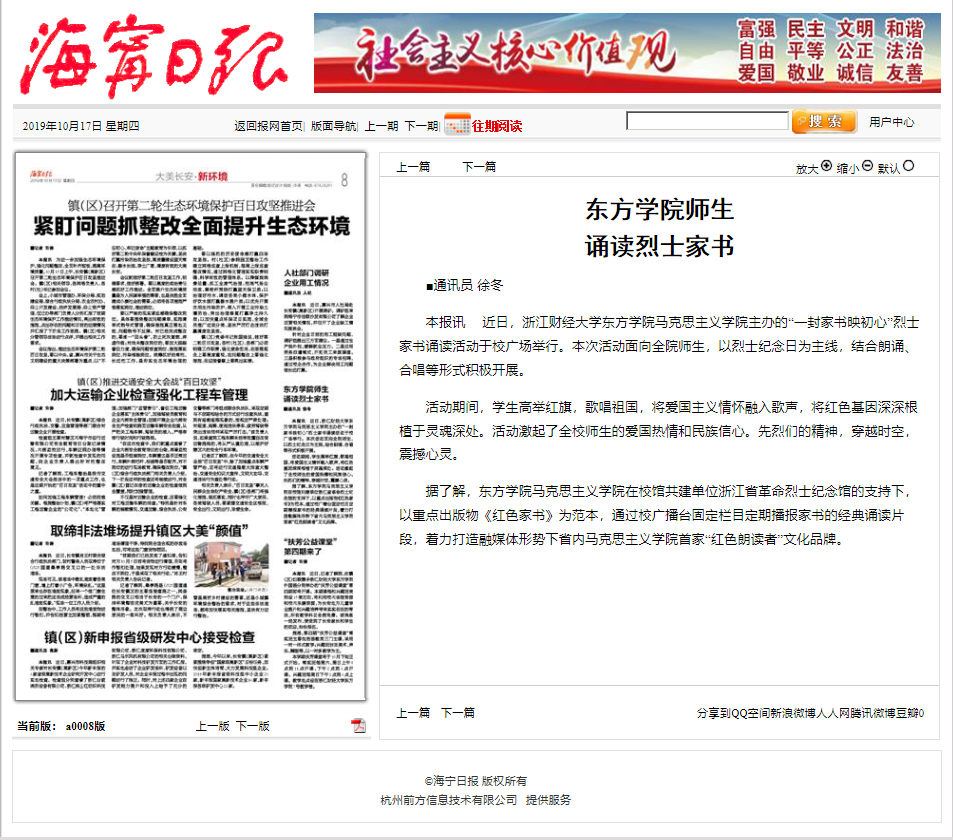Click the 默认 text label

pyautogui.click(x=889, y=168)
